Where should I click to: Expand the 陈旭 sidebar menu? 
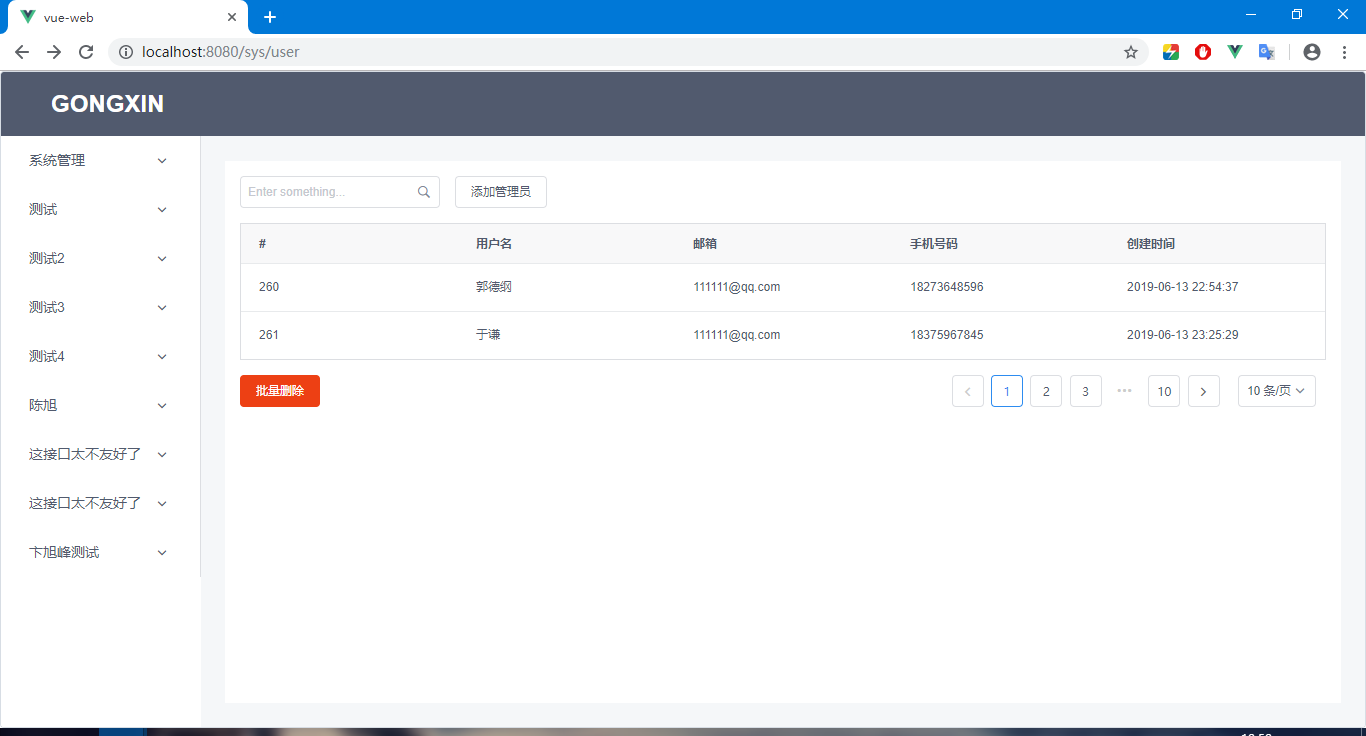pyautogui.click(x=100, y=405)
